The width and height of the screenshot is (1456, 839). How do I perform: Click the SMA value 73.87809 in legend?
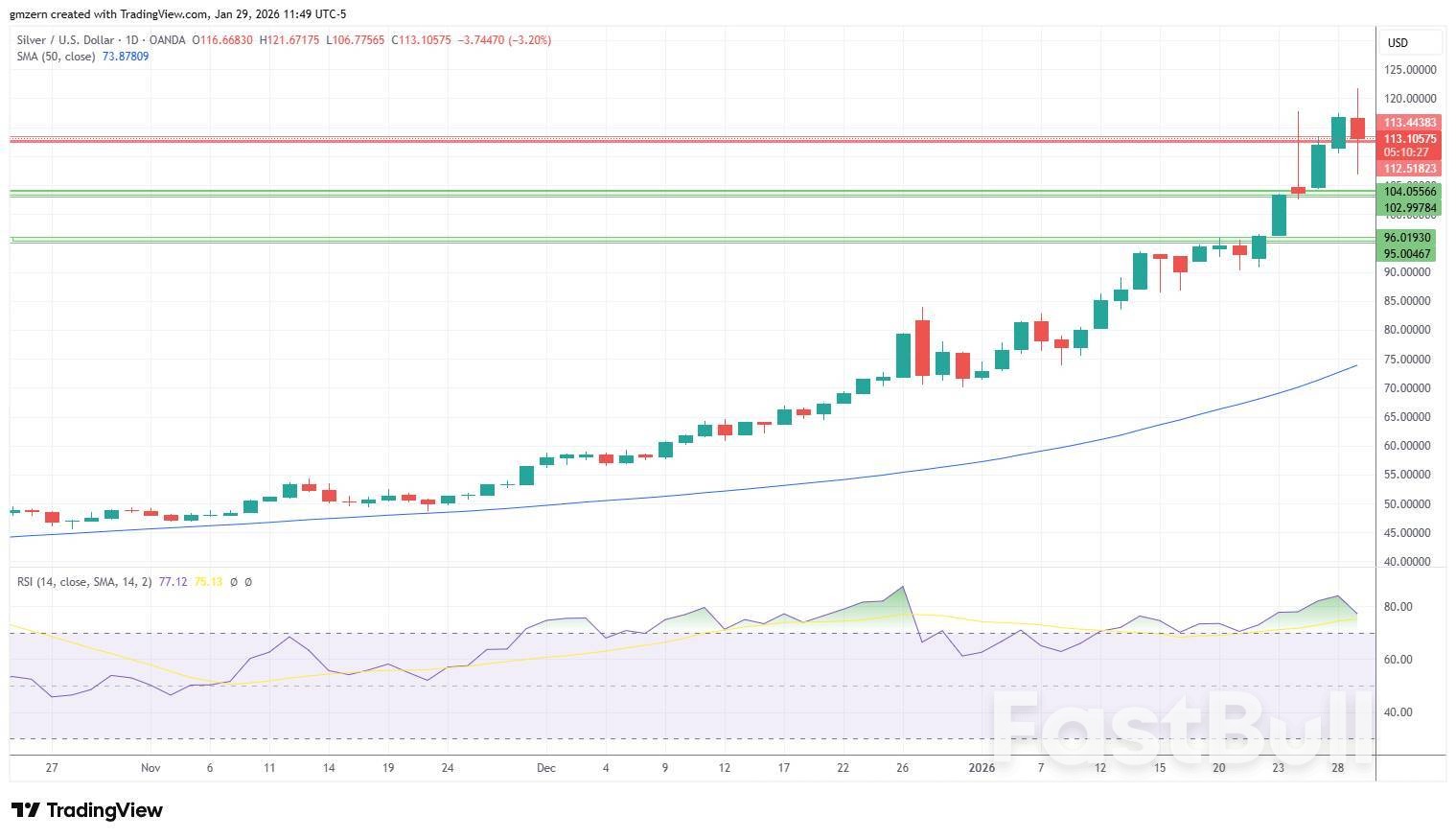[126, 57]
